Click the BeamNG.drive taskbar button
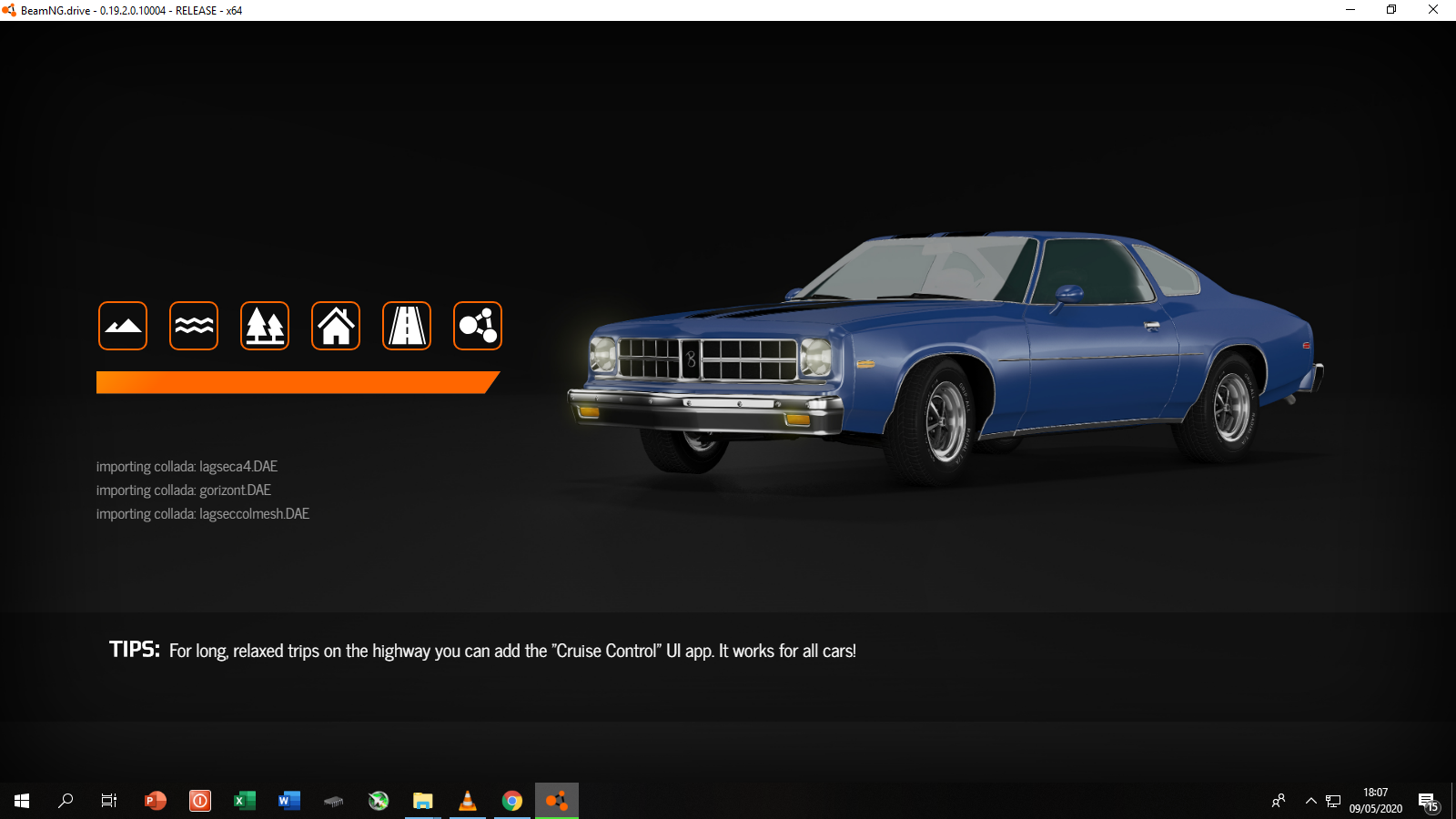1456x819 pixels. [x=557, y=801]
